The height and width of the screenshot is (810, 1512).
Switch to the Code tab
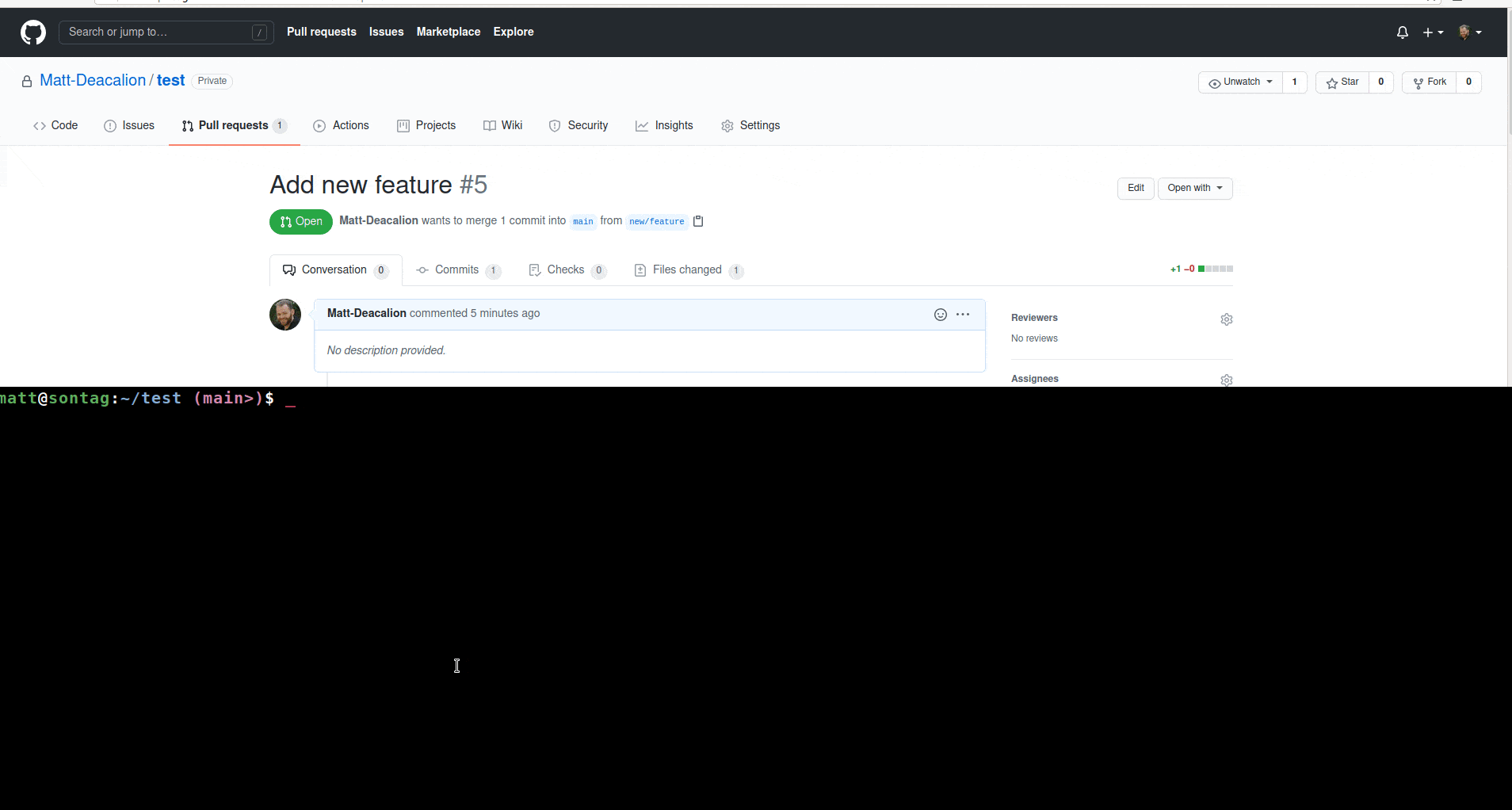(55, 125)
